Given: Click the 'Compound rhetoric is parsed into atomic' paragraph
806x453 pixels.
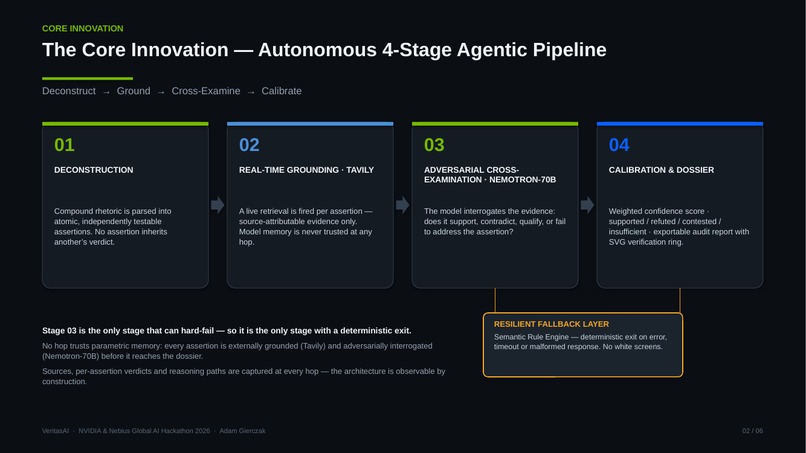Looking at the screenshot, I should (x=113, y=226).
